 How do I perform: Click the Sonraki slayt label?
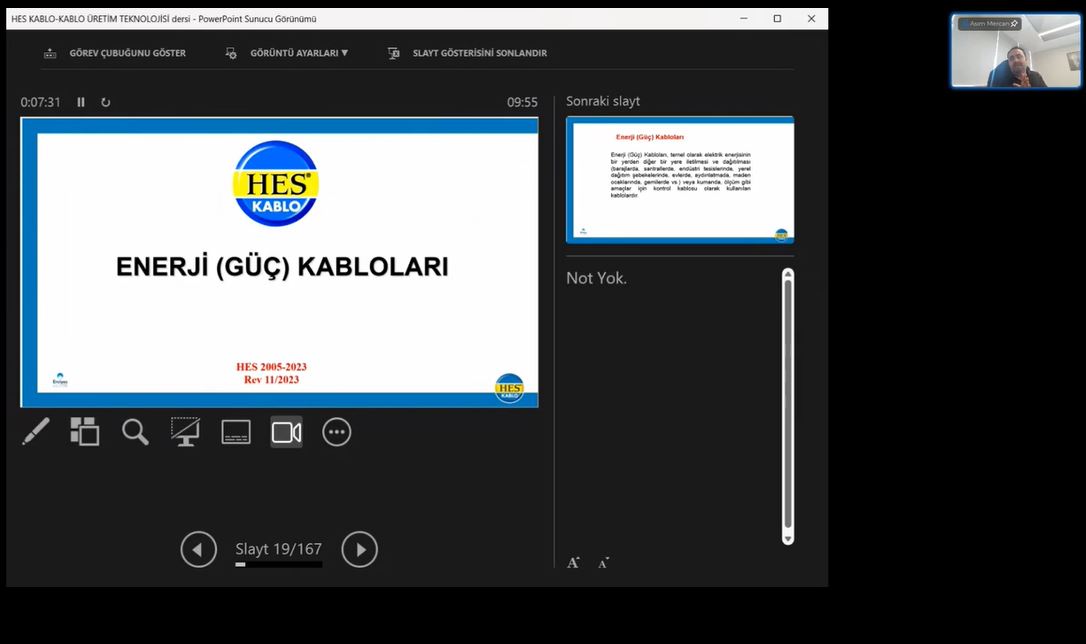[603, 101]
